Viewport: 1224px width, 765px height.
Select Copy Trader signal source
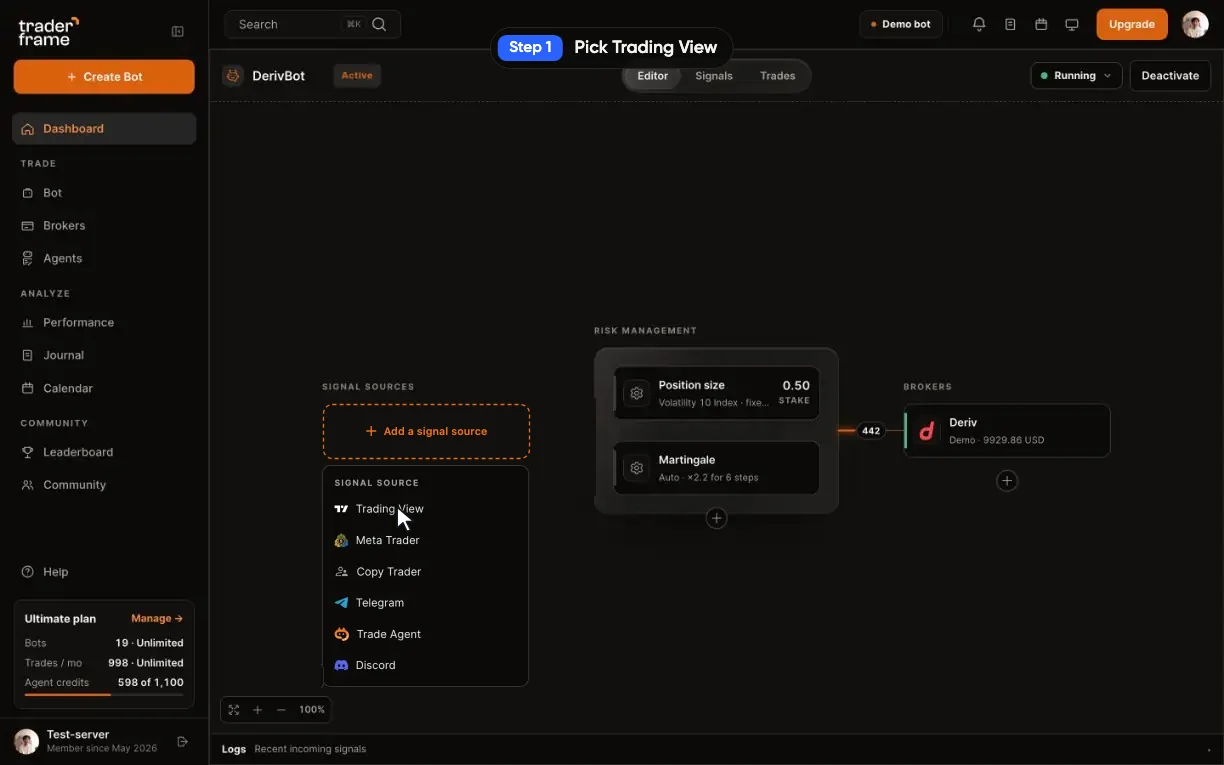pos(426,572)
